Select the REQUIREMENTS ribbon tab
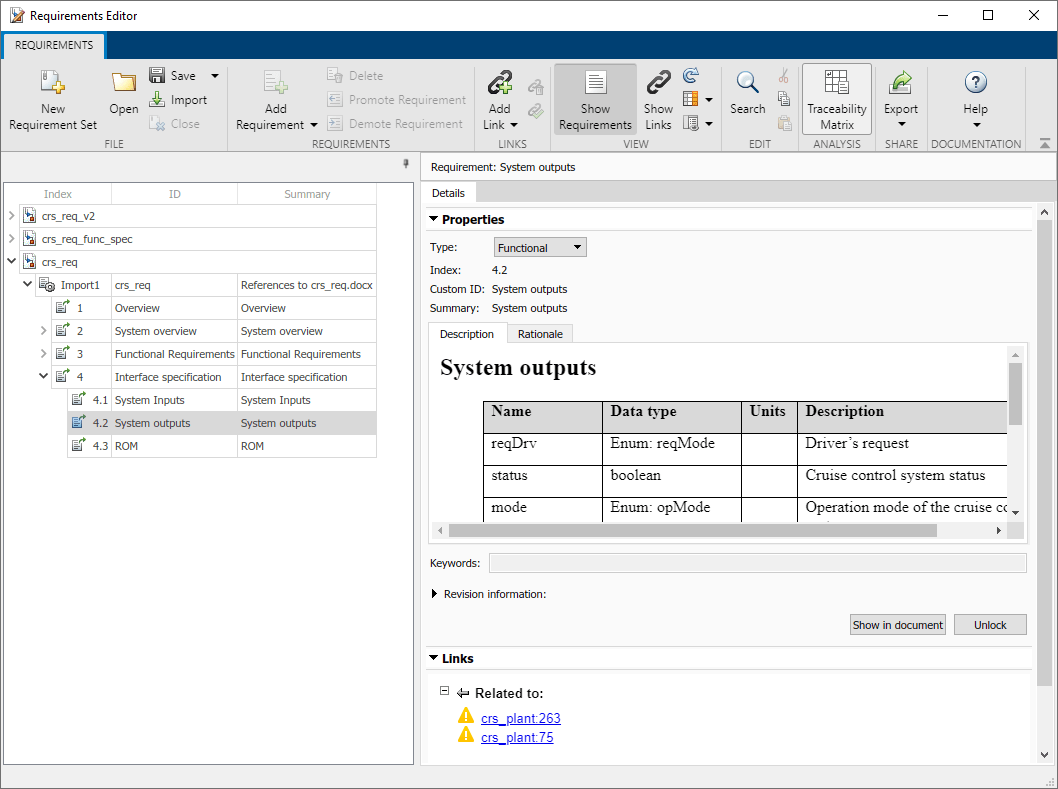The width and height of the screenshot is (1058, 789). (54, 45)
